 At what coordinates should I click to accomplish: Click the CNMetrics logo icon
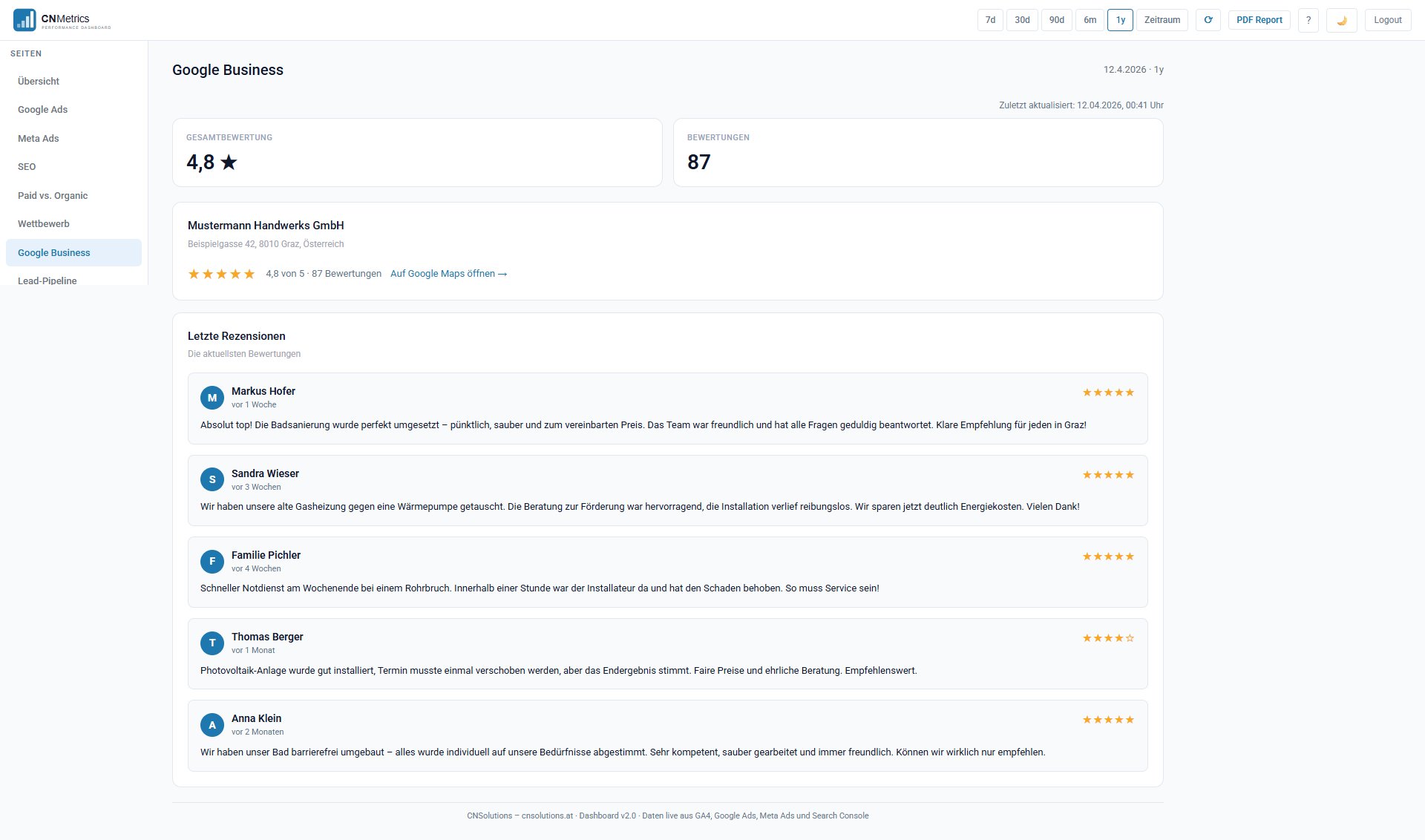coord(24,20)
